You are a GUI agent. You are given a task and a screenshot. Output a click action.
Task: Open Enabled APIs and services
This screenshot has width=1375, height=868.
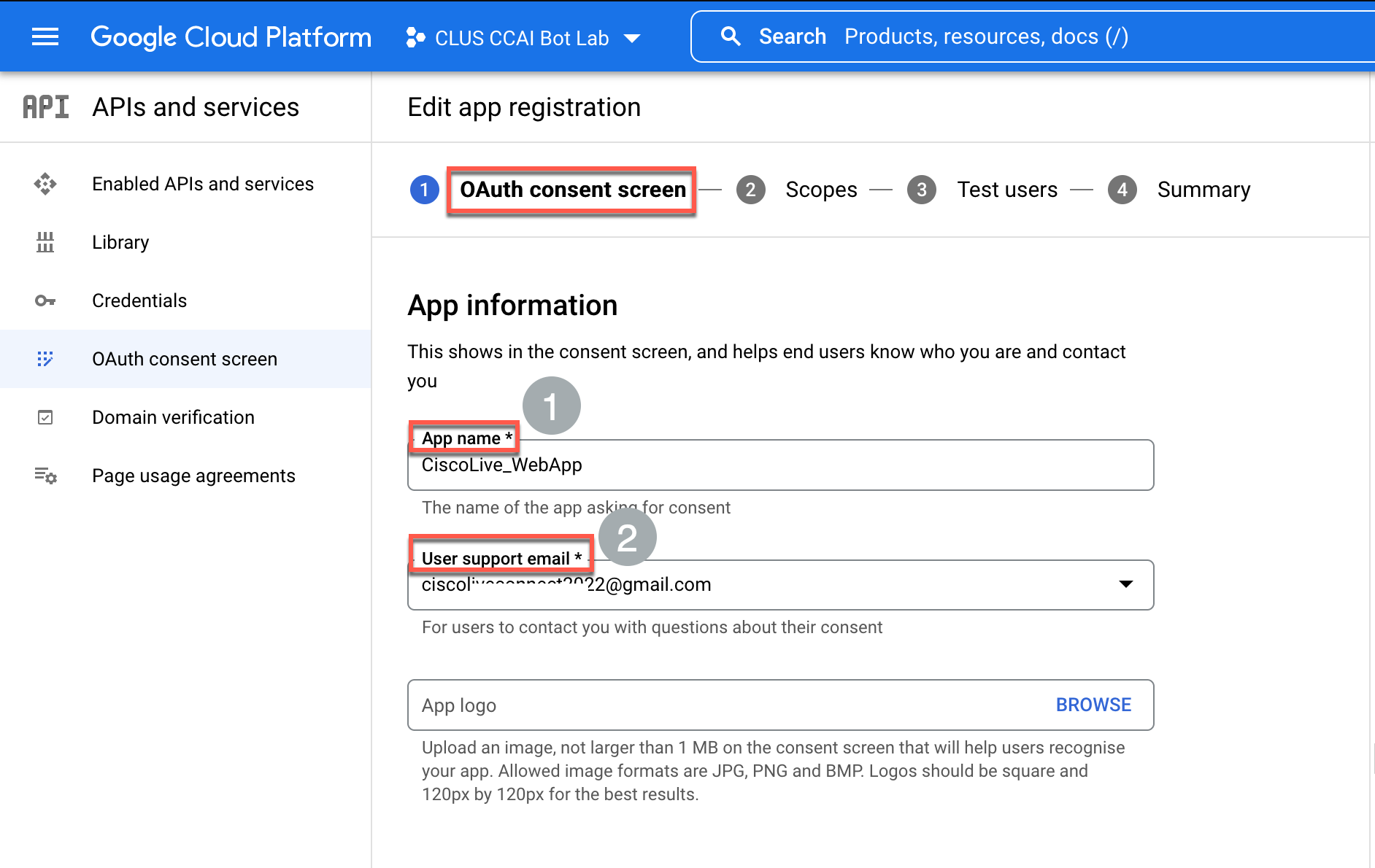tap(185, 184)
